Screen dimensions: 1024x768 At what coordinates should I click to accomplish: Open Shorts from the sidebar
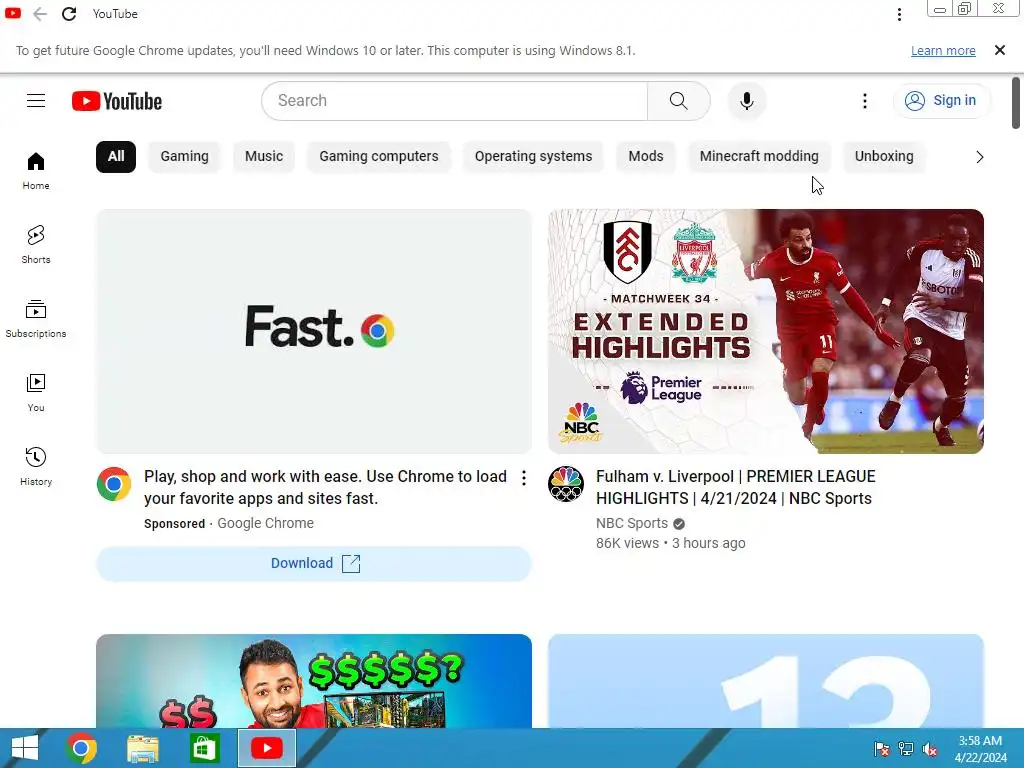36,245
